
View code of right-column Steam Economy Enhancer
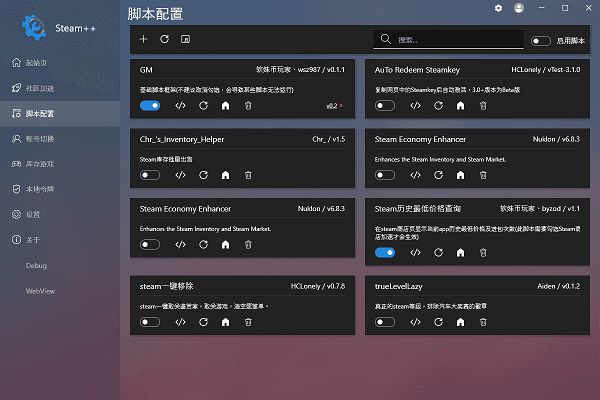pyautogui.click(x=415, y=175)
